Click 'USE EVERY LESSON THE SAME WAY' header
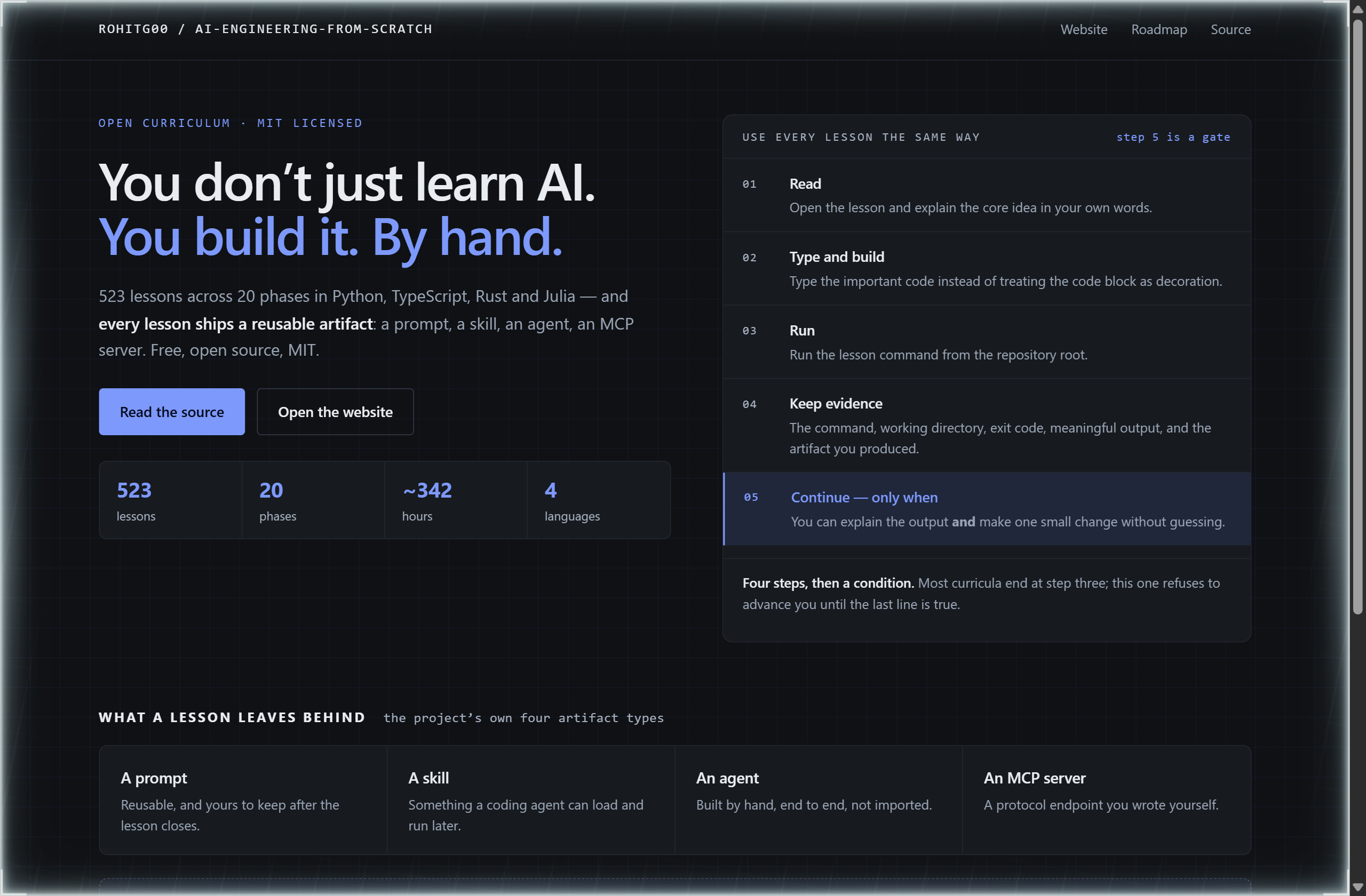The image size is (1366, 896). pyautogui.click(x=861, y=137)
